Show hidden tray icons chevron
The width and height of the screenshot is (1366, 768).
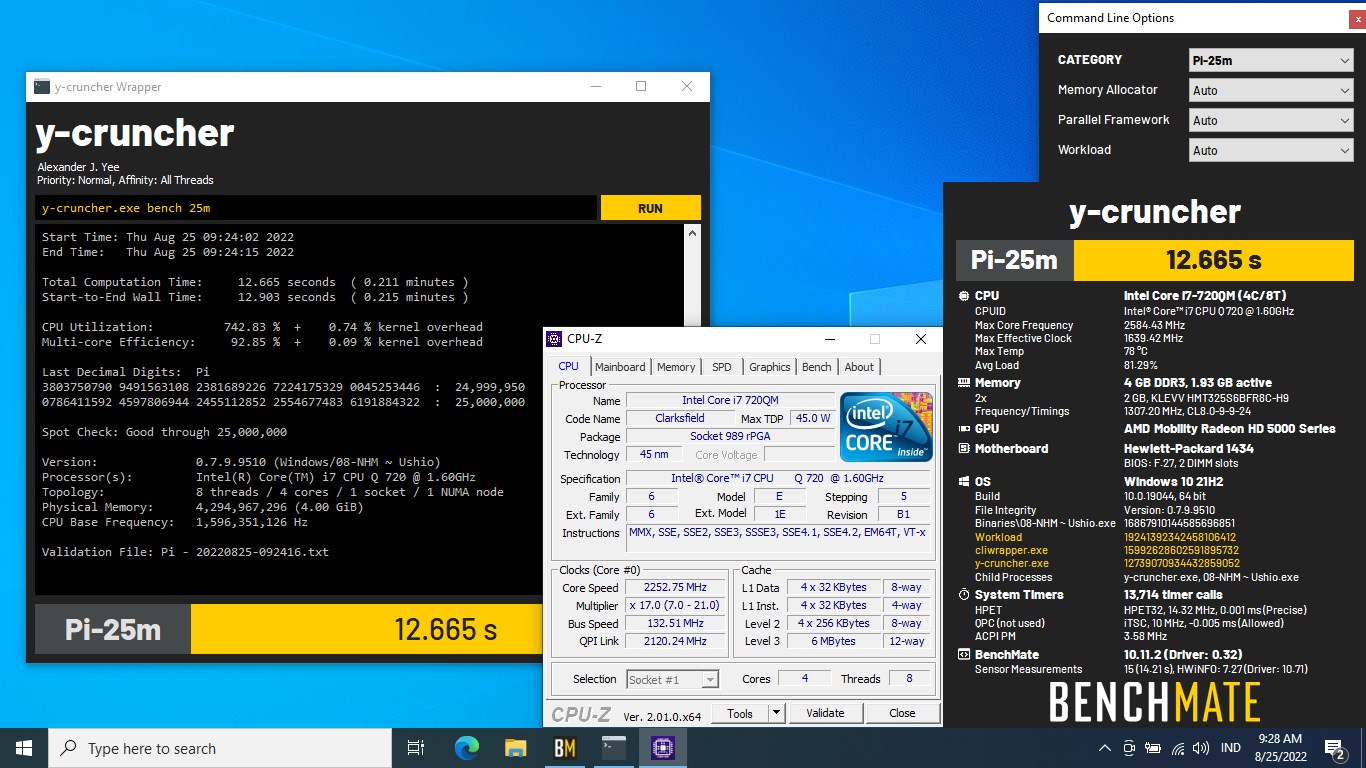tap(1105, 748)
